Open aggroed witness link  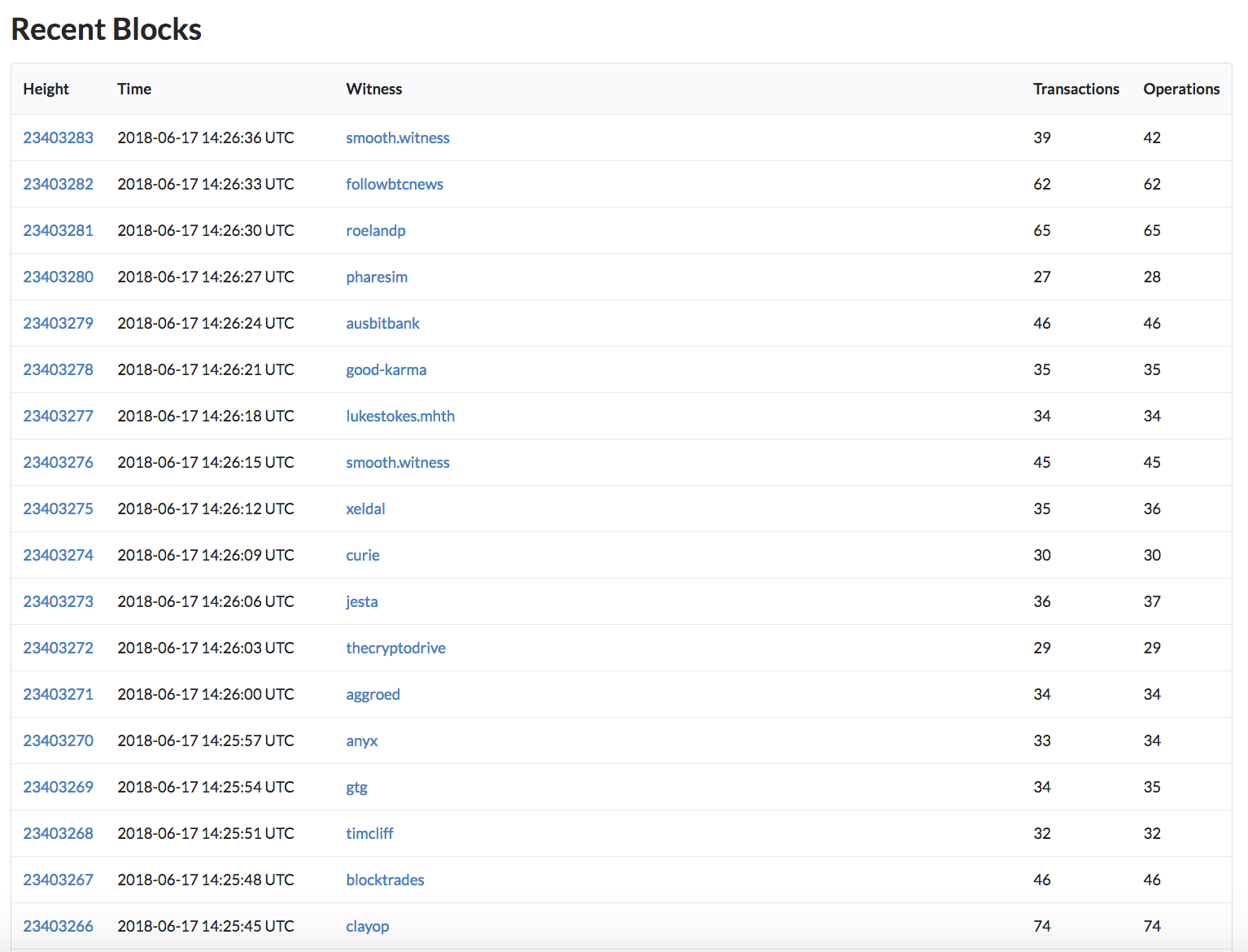373,694
